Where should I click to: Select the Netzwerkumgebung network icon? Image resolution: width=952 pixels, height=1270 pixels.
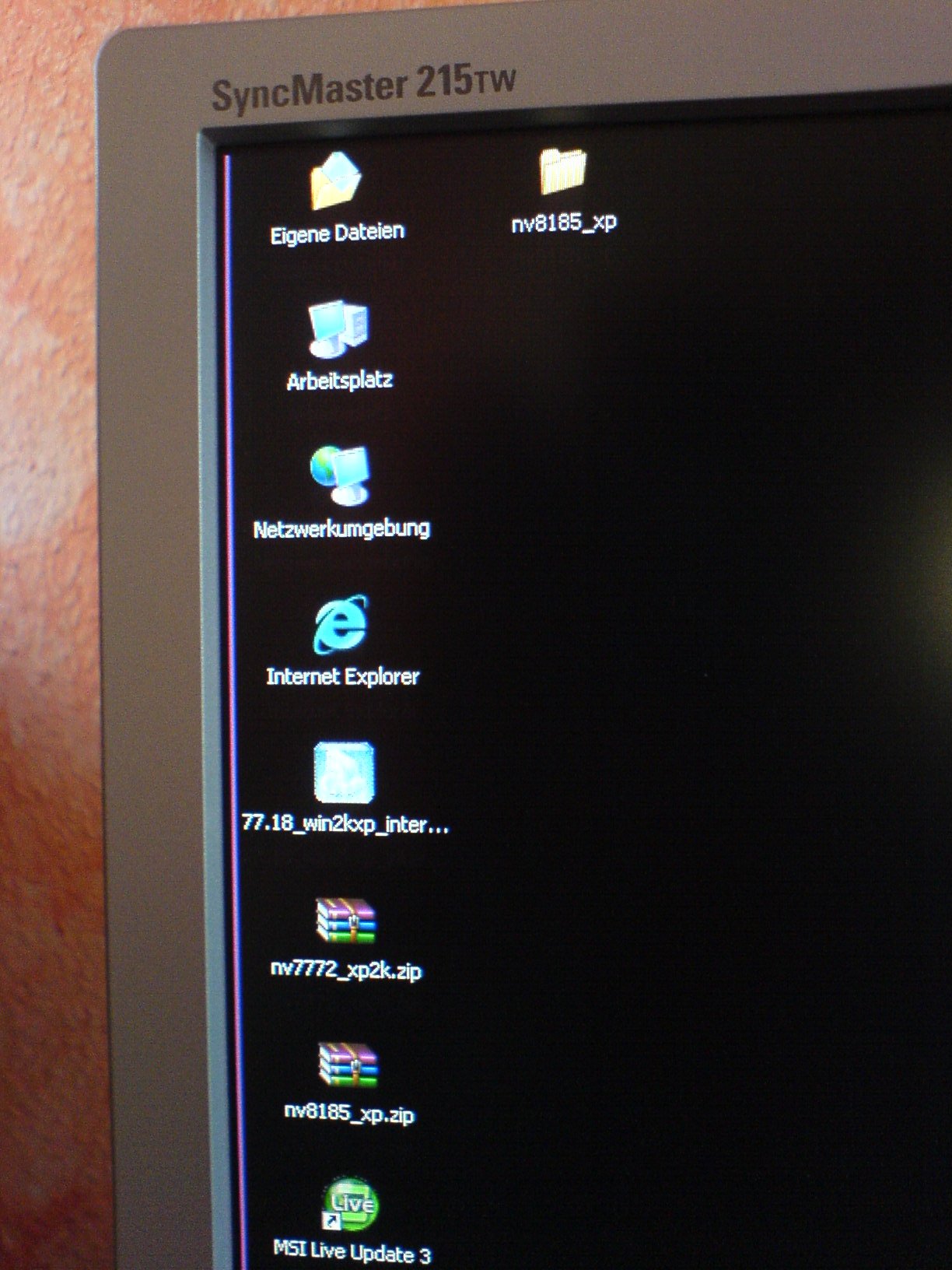pyautogui.click(x=341, y=475)
